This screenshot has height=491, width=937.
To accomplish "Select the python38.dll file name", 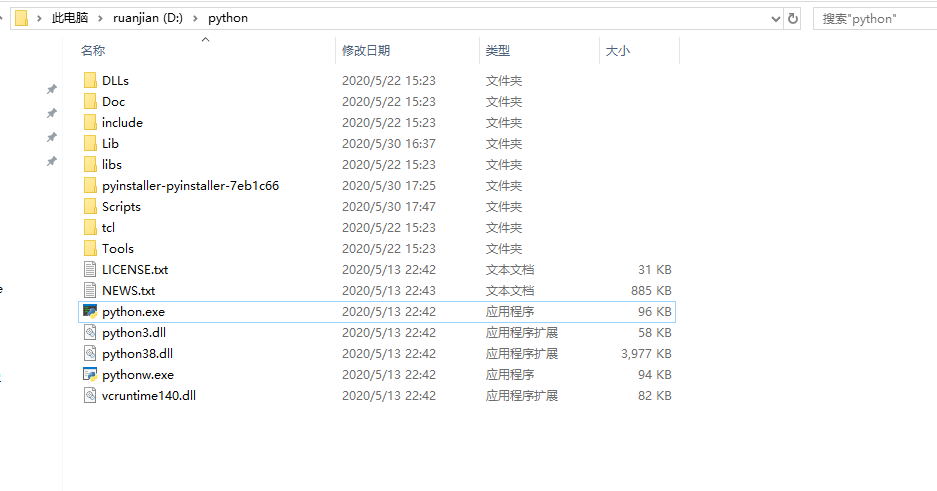I will pos(137,354).
